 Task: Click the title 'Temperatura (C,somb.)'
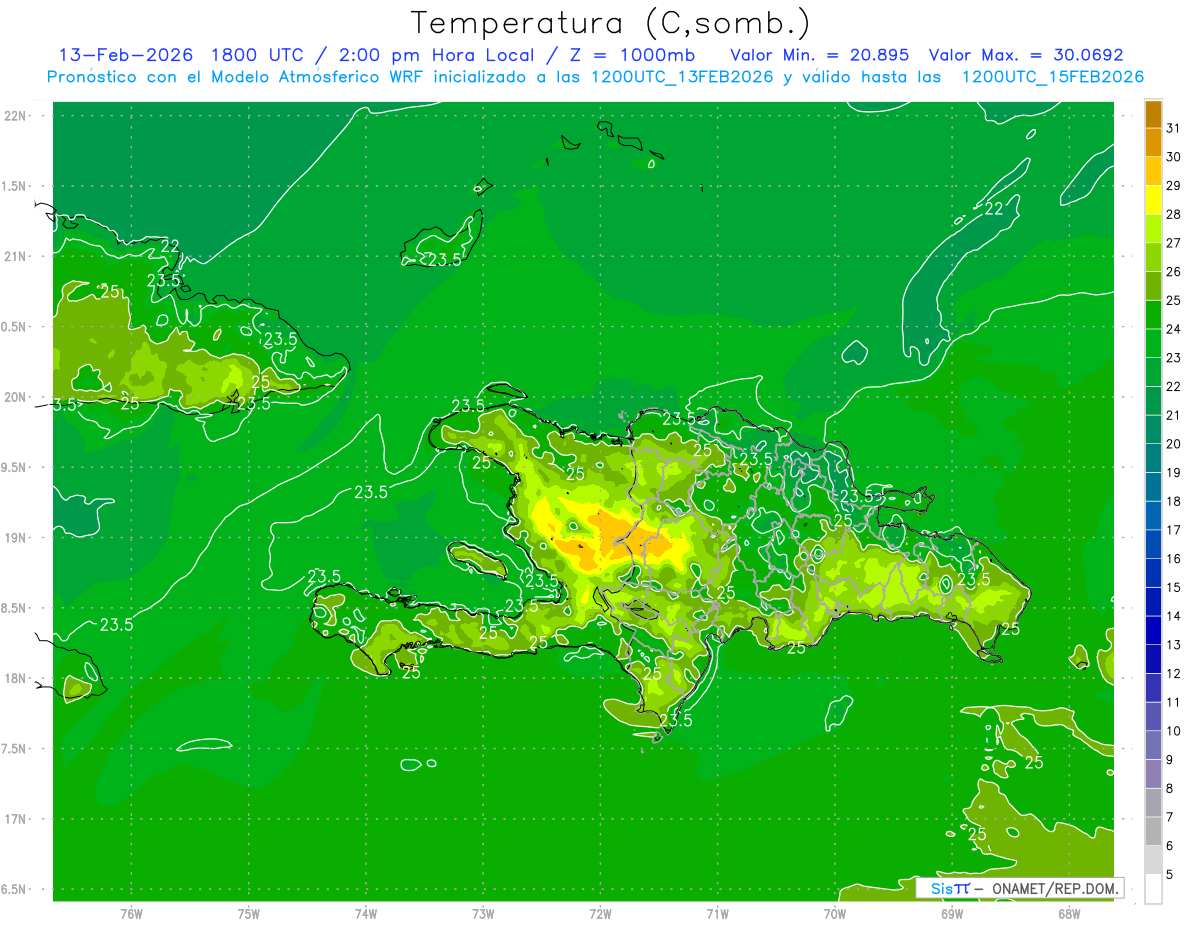(611, 23)
